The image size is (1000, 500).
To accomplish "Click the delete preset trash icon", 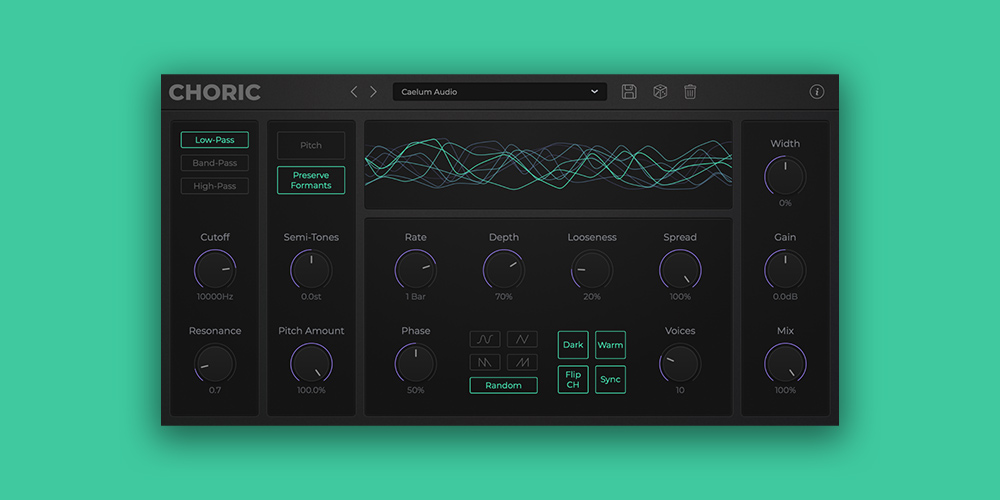I will [x=690, y=92].
